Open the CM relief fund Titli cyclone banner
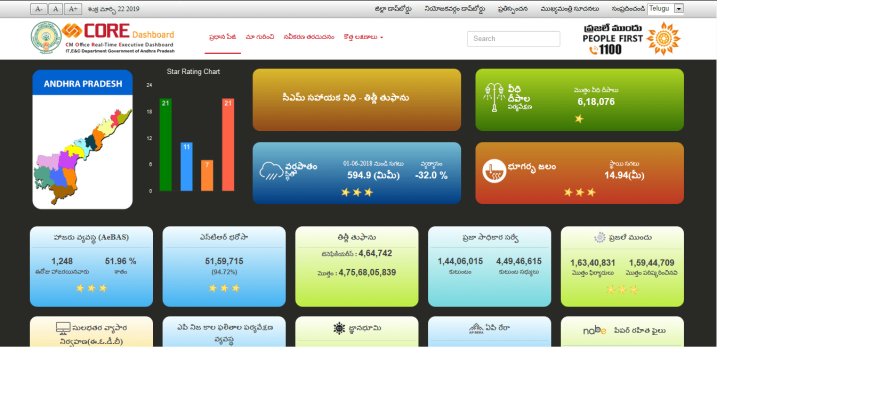The height and width of the screenshot is (409, 870). tap(357, 100)
